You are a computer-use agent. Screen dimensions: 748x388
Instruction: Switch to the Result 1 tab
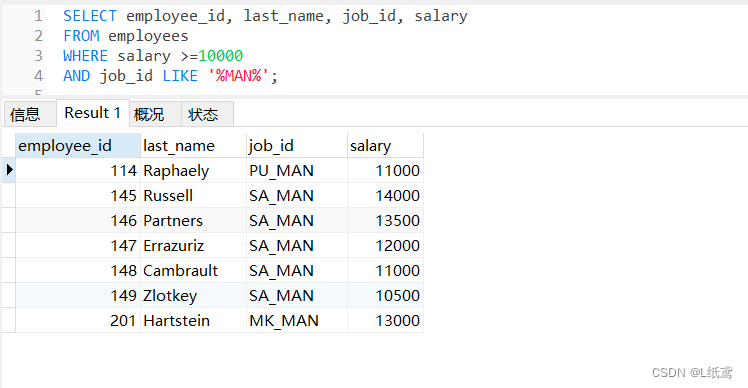point(93,113)
